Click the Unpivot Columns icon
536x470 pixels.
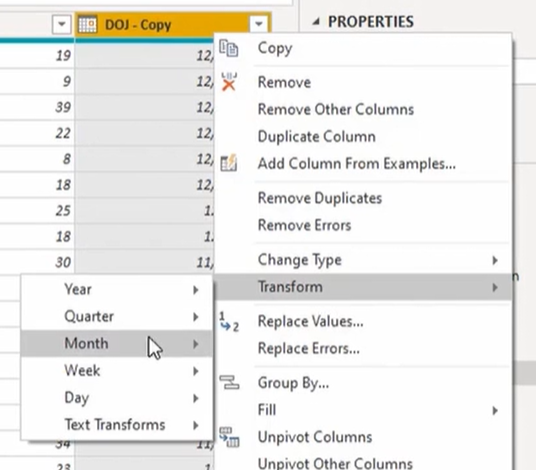coord(229,437)
